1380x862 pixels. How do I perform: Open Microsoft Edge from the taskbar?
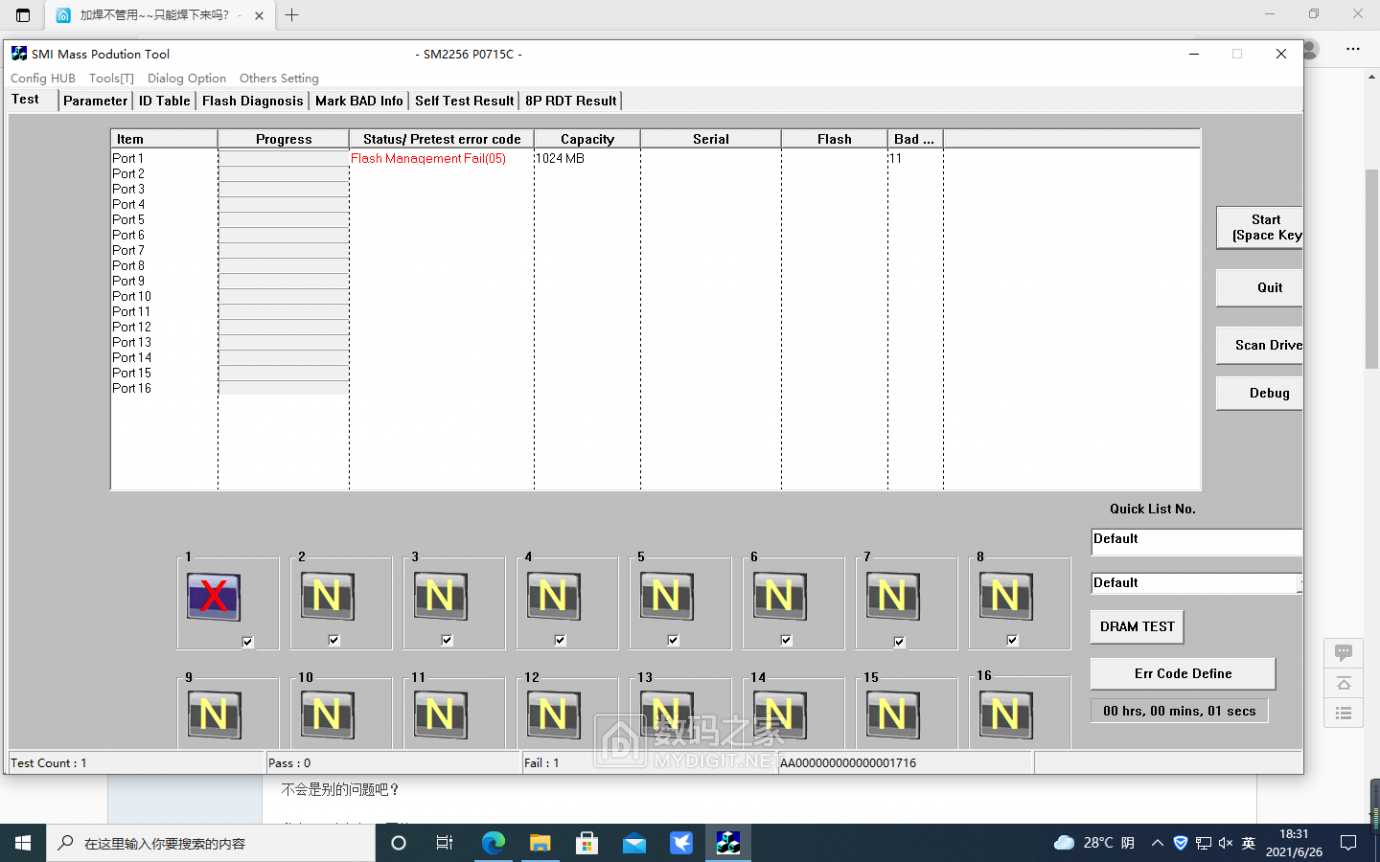pyautogui.click(x=493, y=843)
